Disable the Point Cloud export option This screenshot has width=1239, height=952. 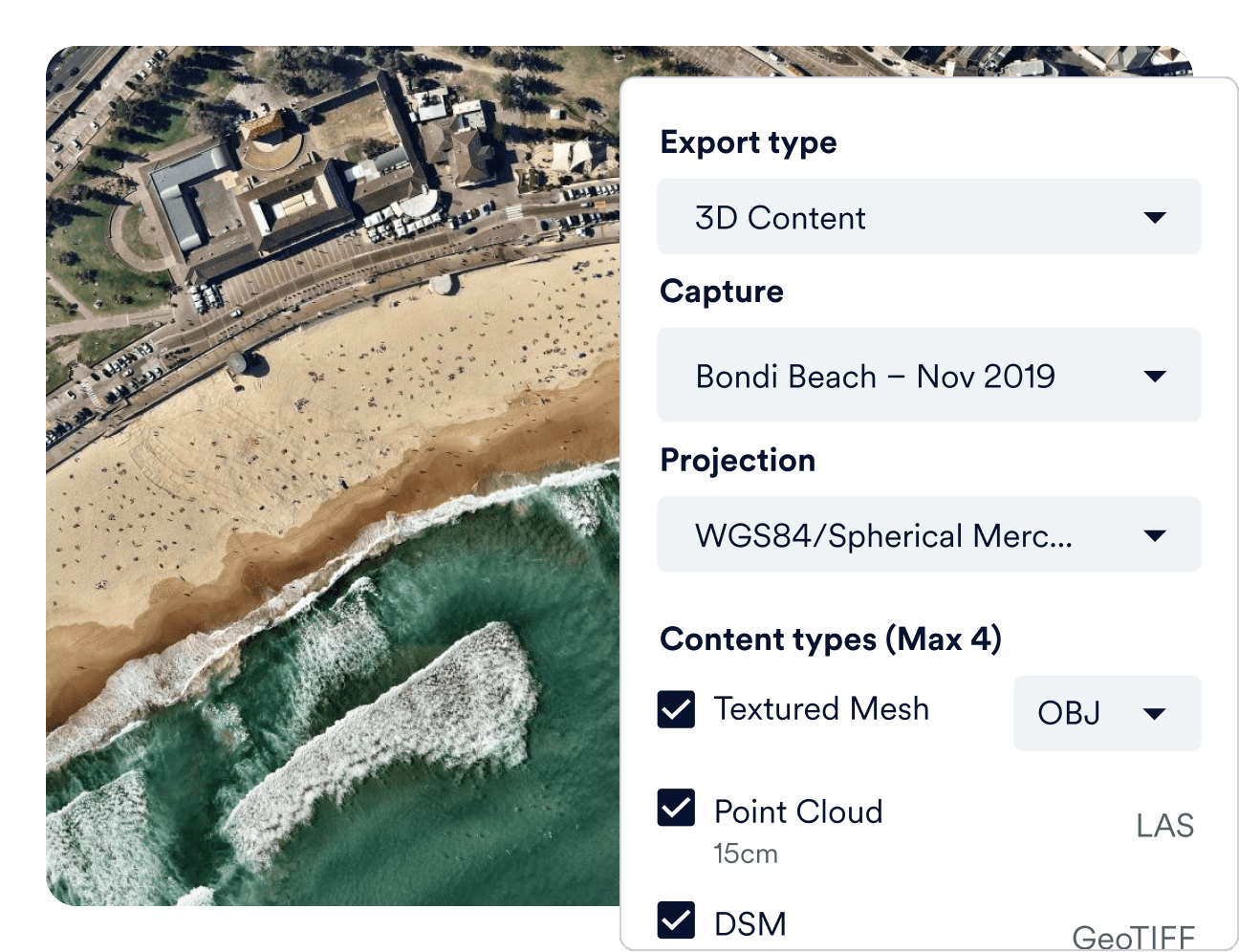click(x=676, y=810)
